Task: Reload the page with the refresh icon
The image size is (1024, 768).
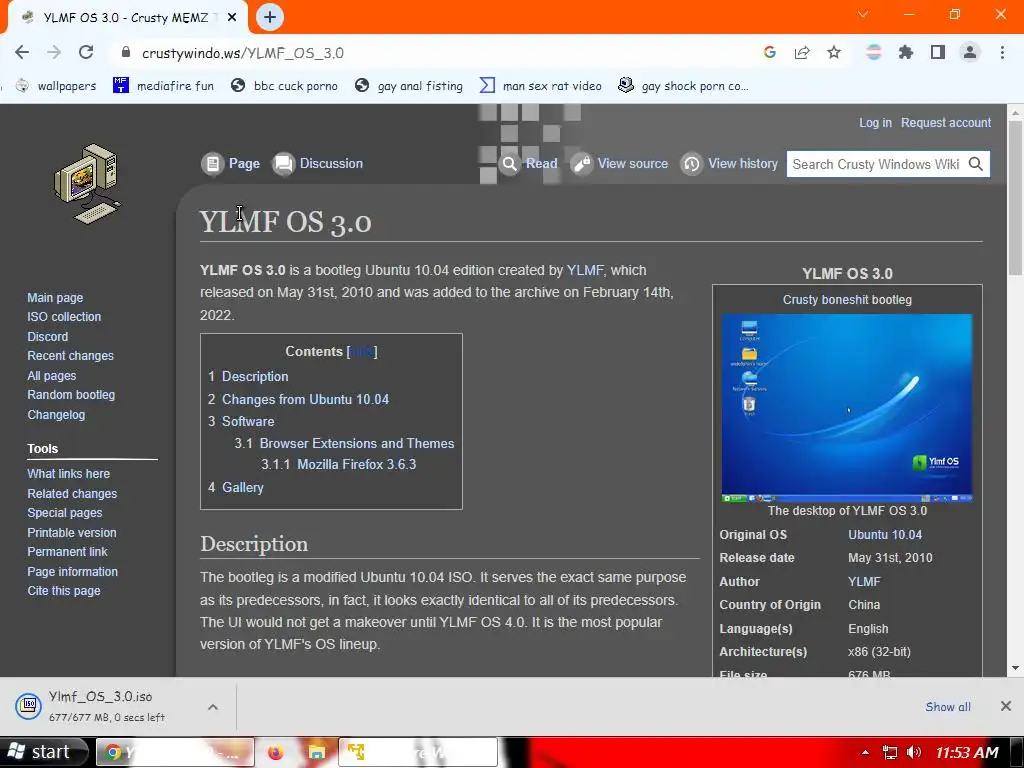Action: pos(86,52)
